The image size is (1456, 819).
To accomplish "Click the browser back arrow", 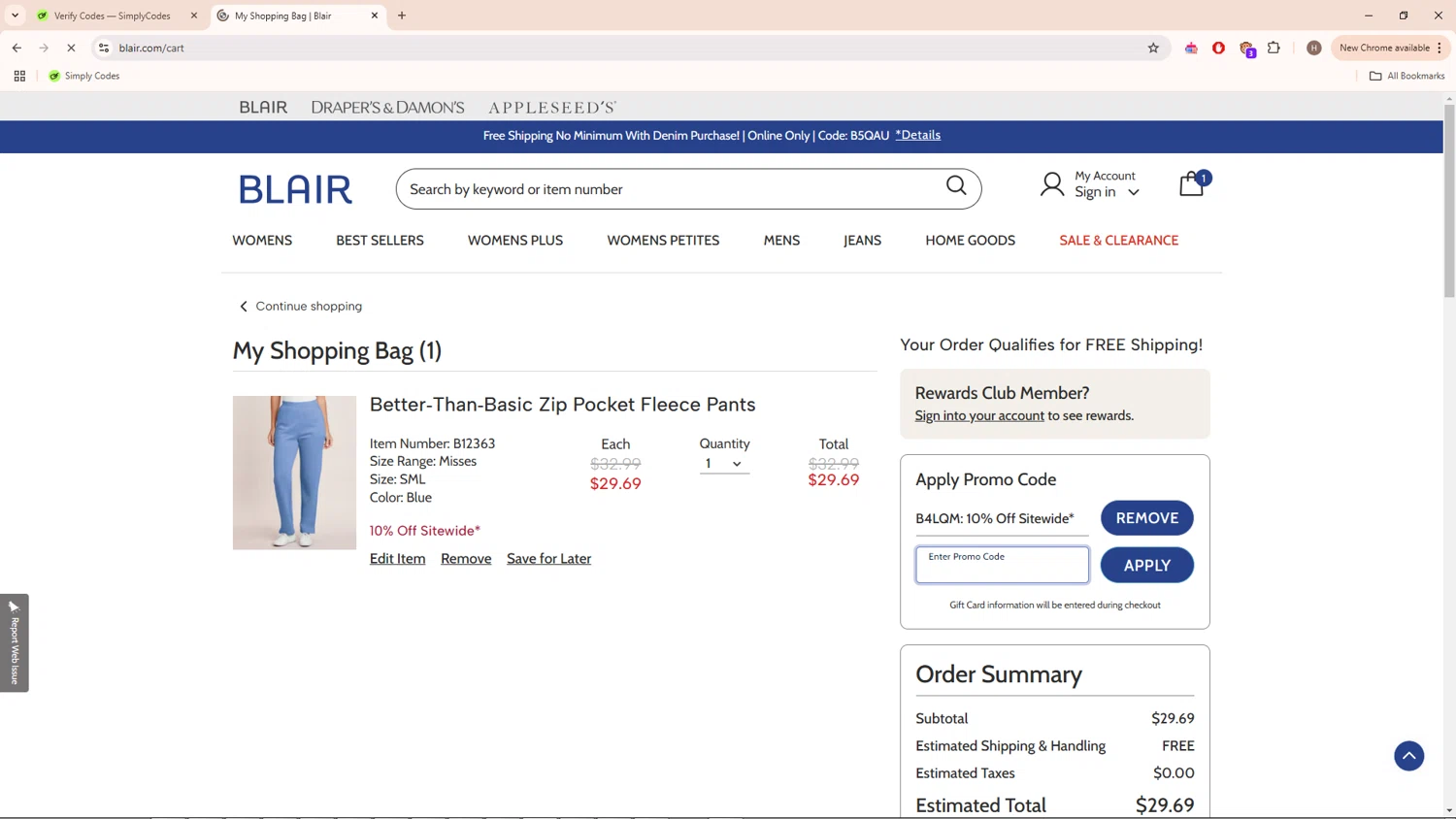I will [17, 48].
